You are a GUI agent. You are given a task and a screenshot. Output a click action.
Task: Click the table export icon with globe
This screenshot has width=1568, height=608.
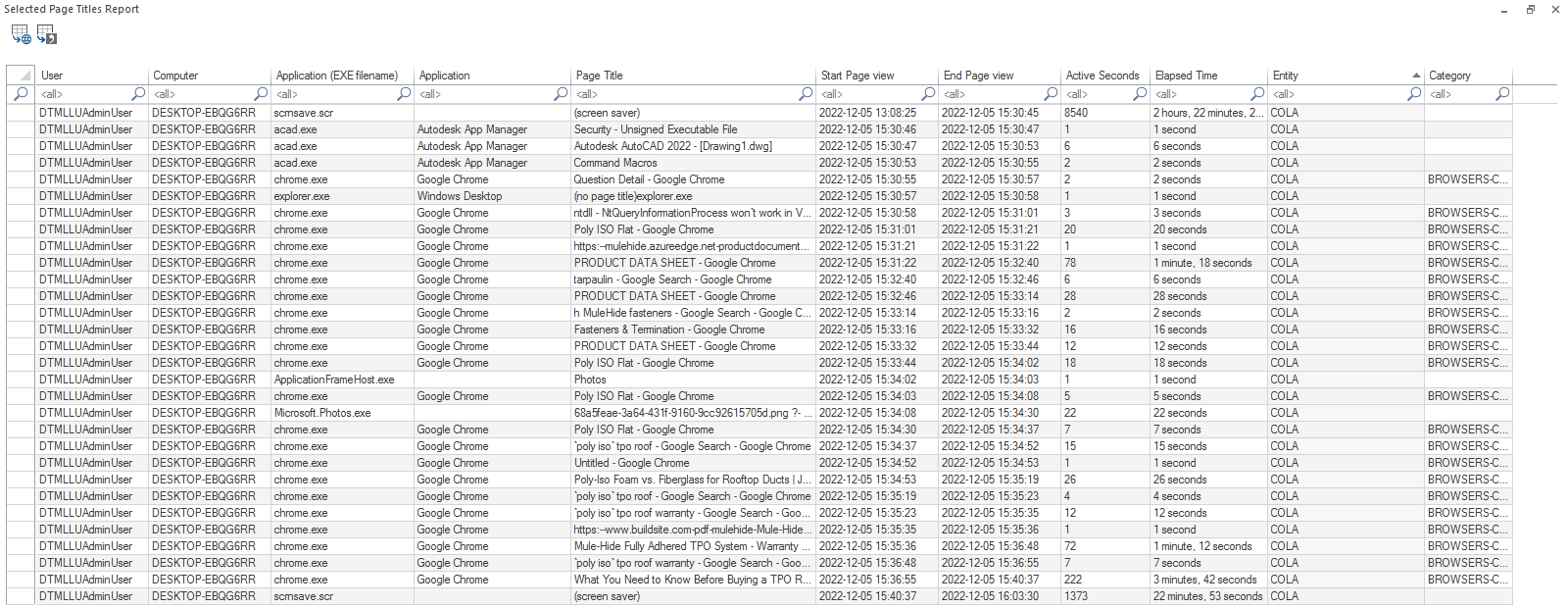21,34
